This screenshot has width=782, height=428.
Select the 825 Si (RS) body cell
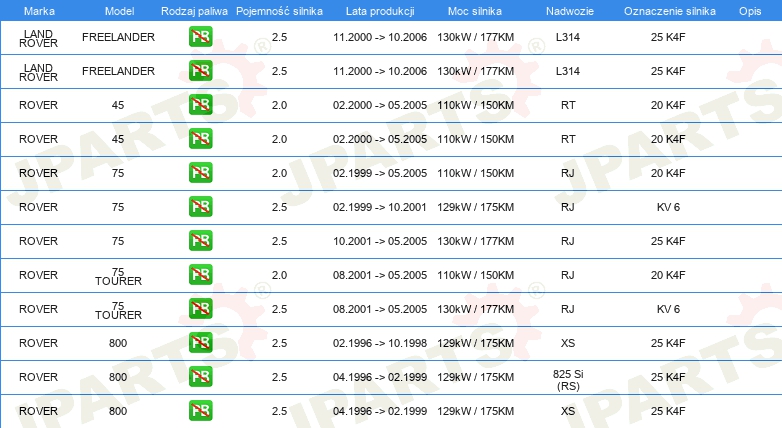(x=568, y=380)
